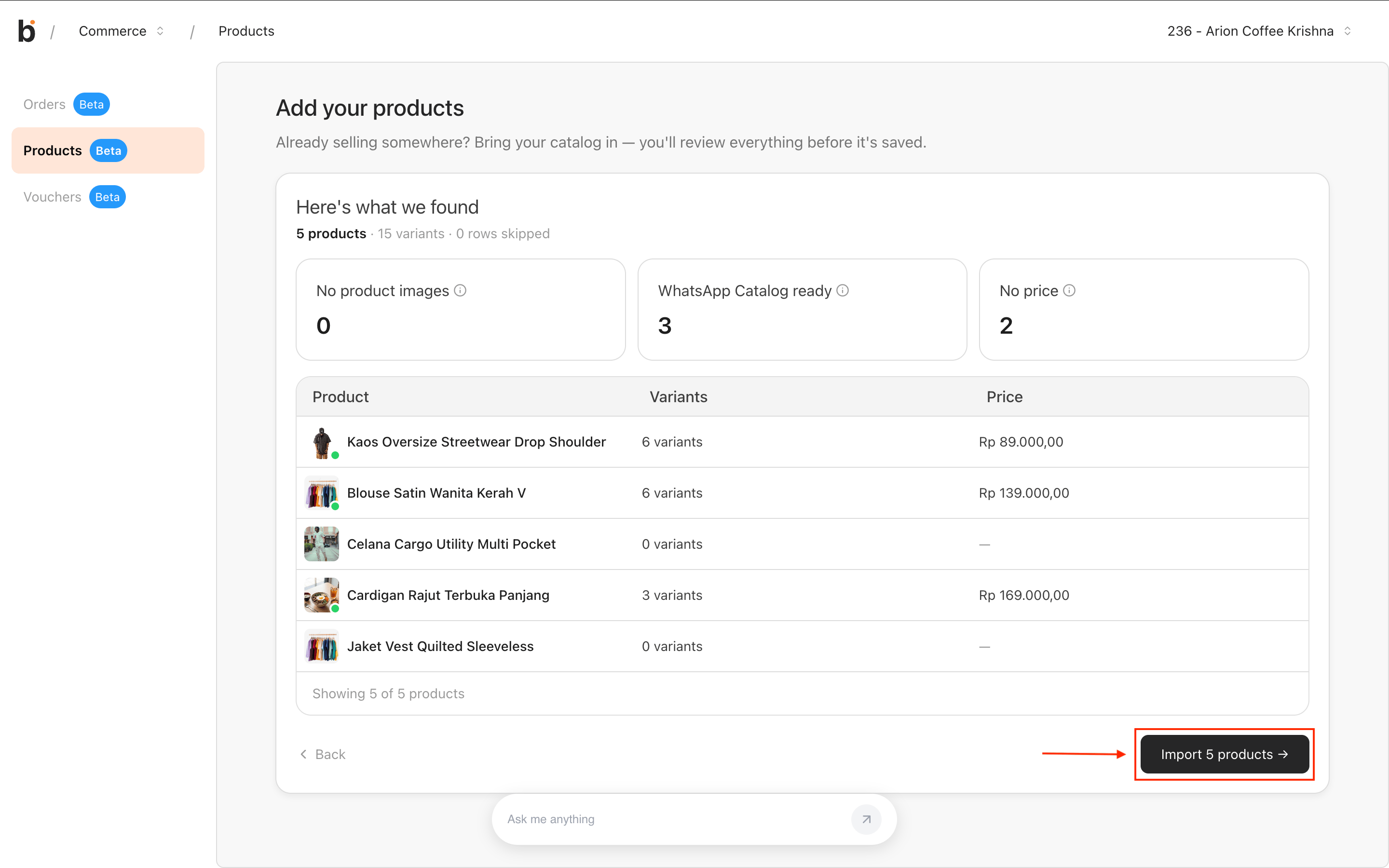Click the Beta badge next to Vouchers
Screen dimensions: 1389x868
[x=108, y=197]
